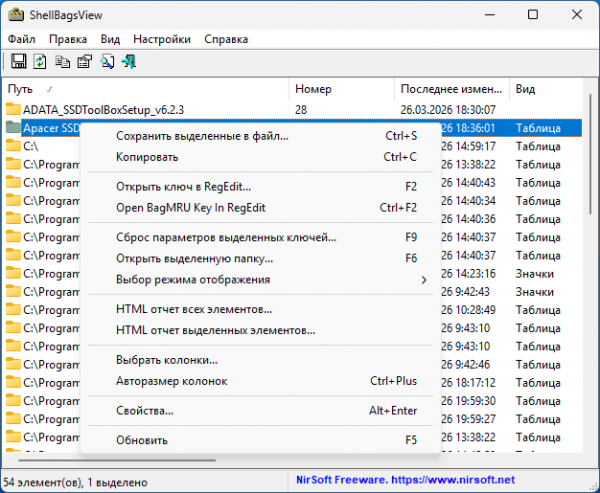
Task: Select HTML отчет выделенных элементов… entry
Action: [x=260, y=330]
